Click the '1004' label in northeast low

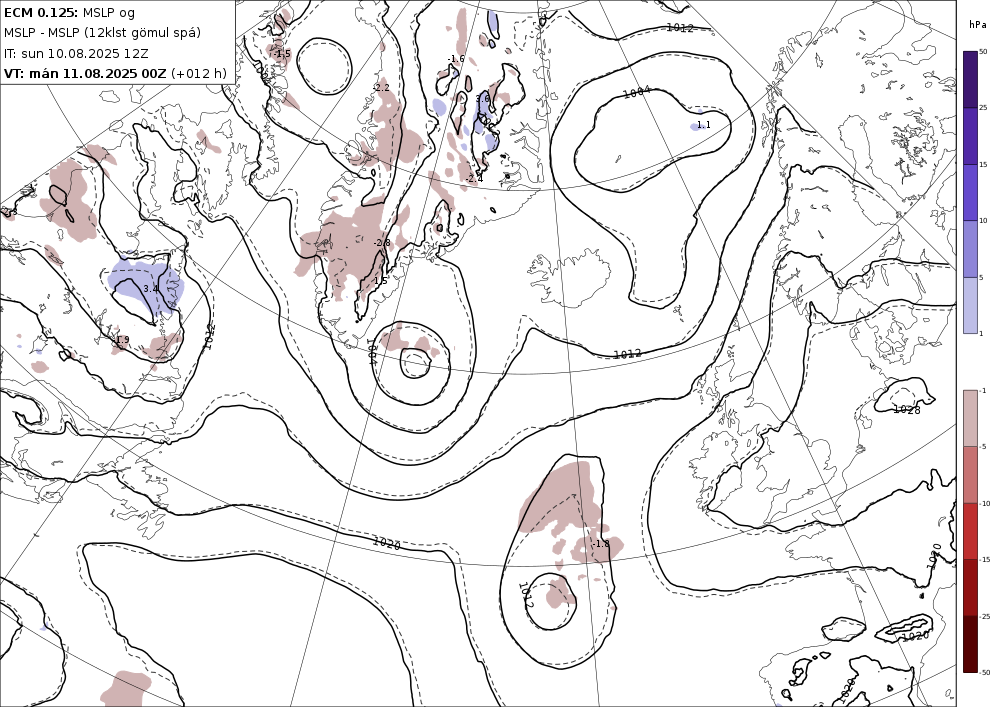[636, 92]
